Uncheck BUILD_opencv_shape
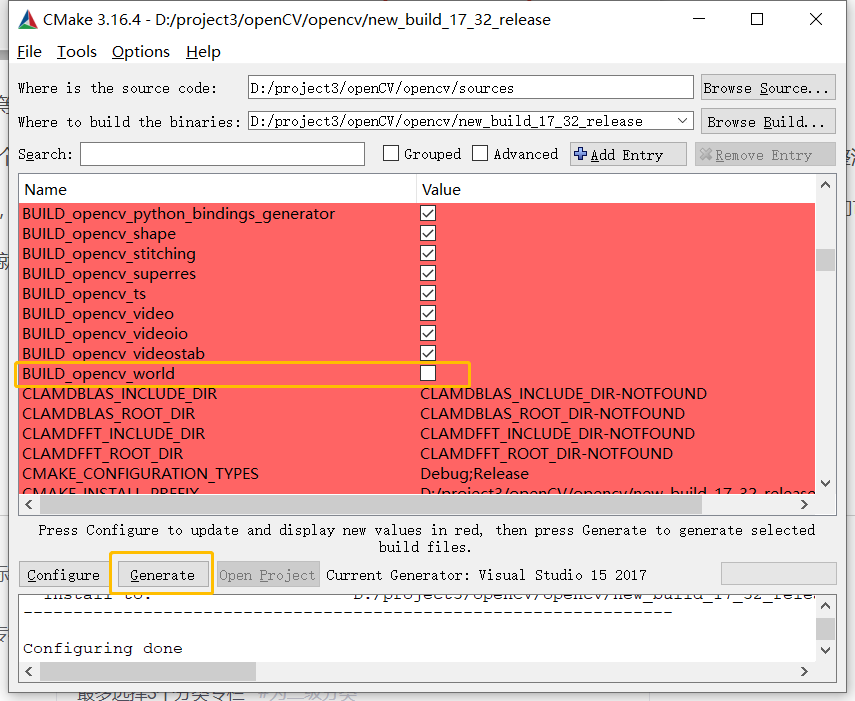 coord(427,233)
